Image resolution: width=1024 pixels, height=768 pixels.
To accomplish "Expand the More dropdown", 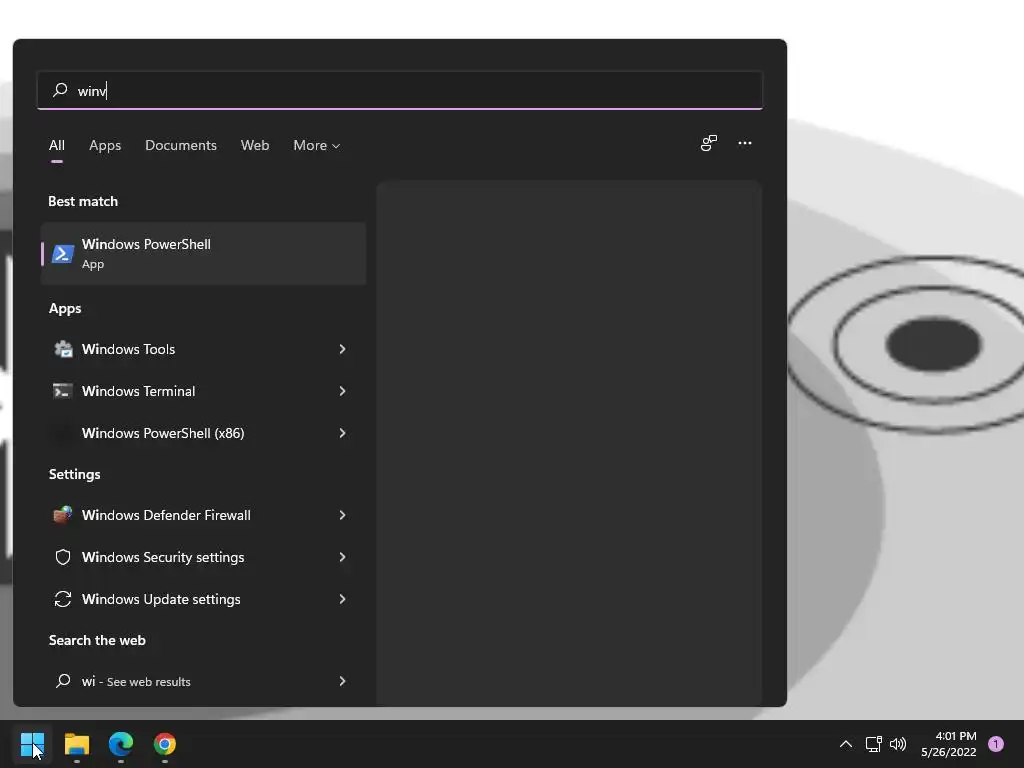I will coord(317,145).
